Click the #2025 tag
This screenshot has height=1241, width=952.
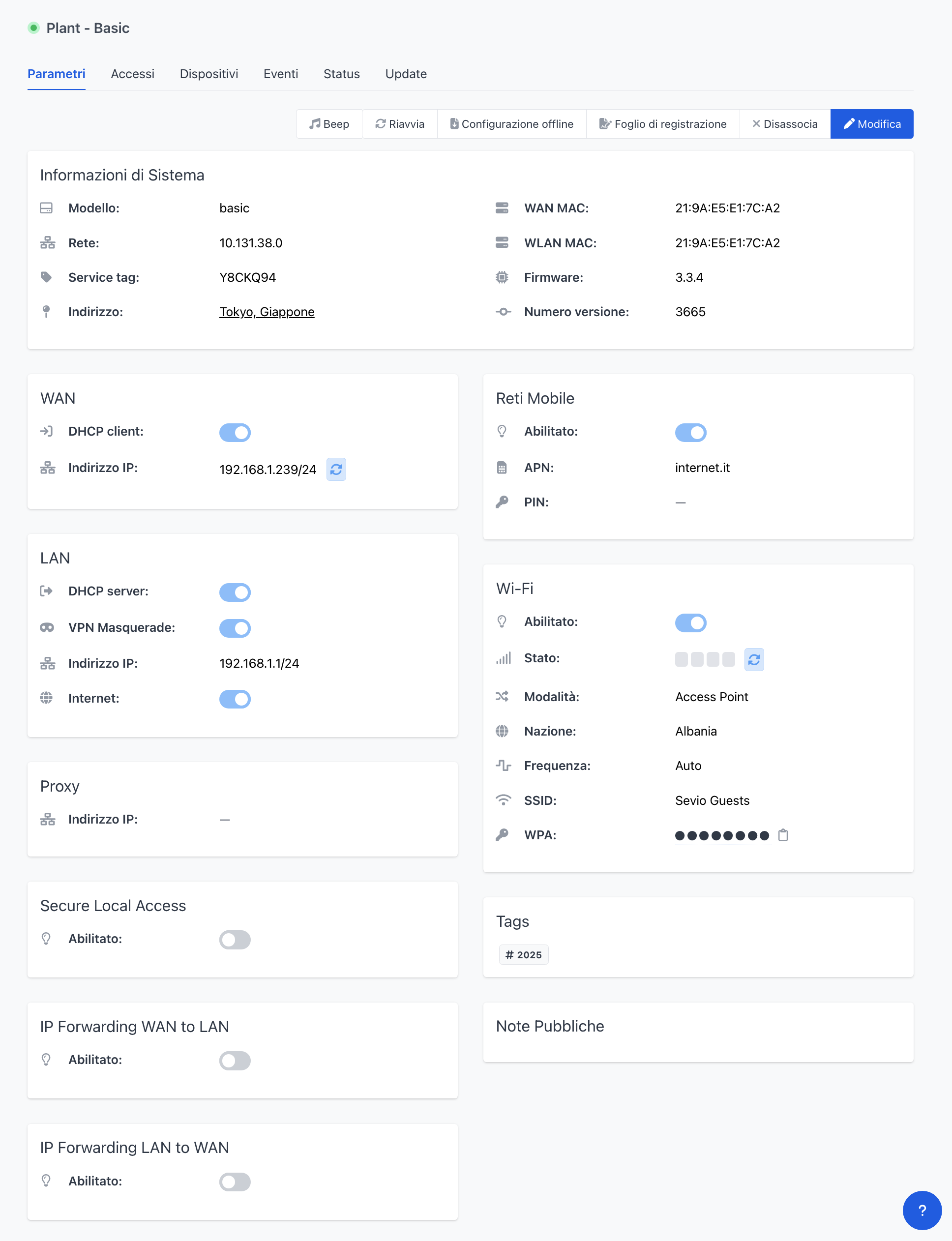[x=523, y=955]
